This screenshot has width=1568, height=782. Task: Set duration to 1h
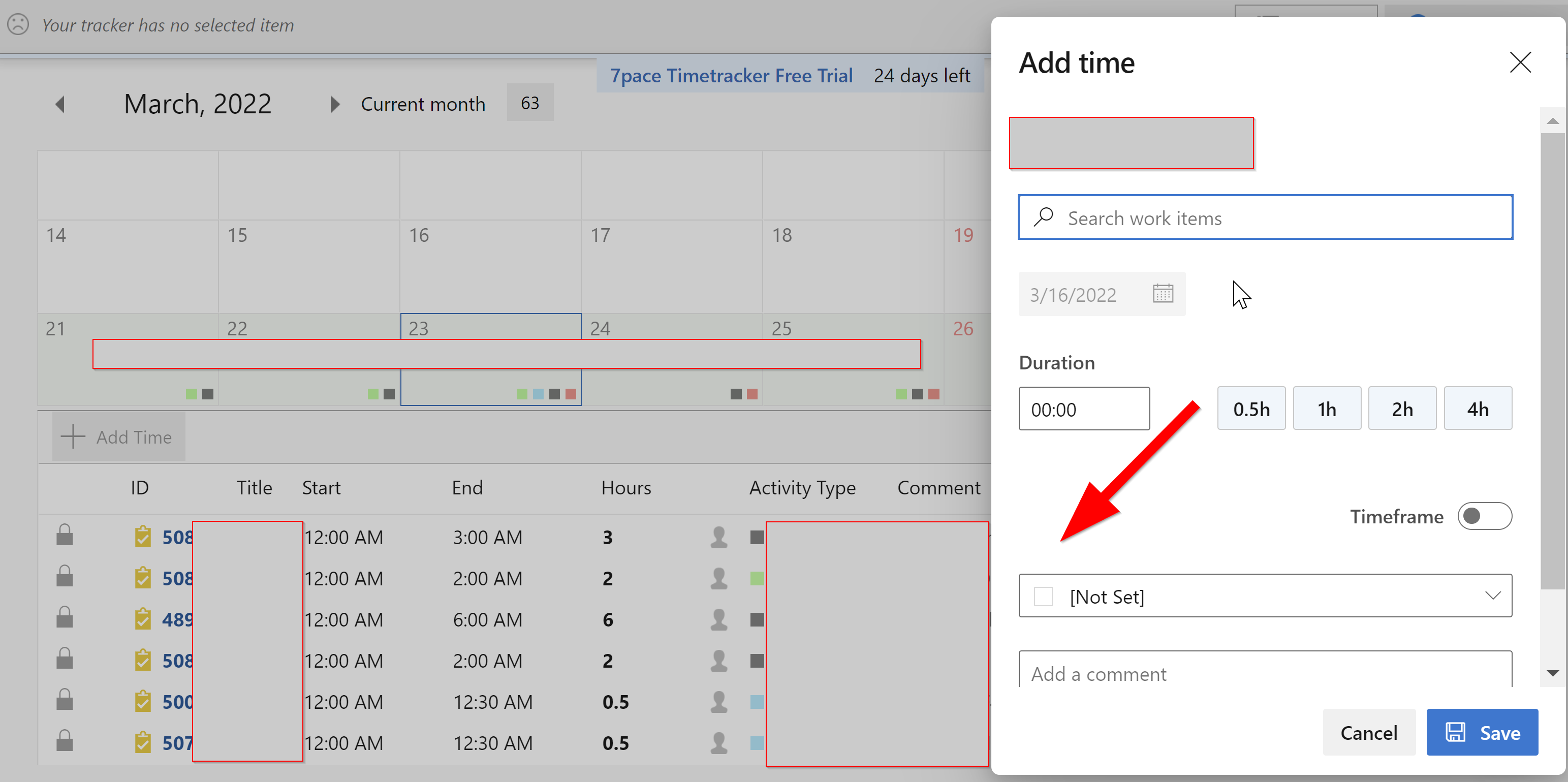coord(1326,409)
